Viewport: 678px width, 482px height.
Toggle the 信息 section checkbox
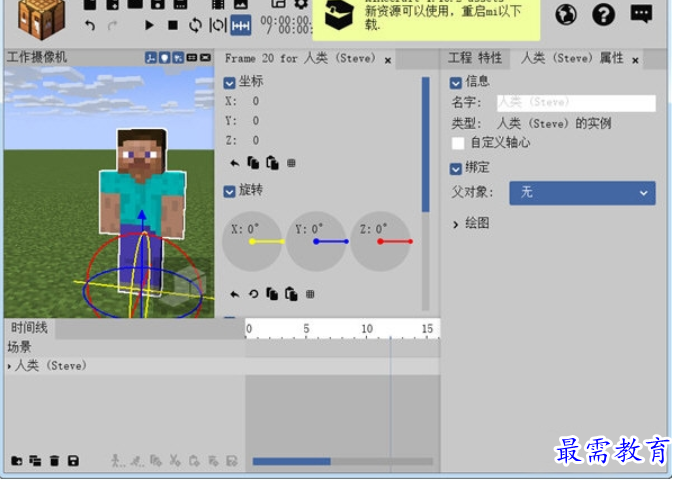pos(456,83)
